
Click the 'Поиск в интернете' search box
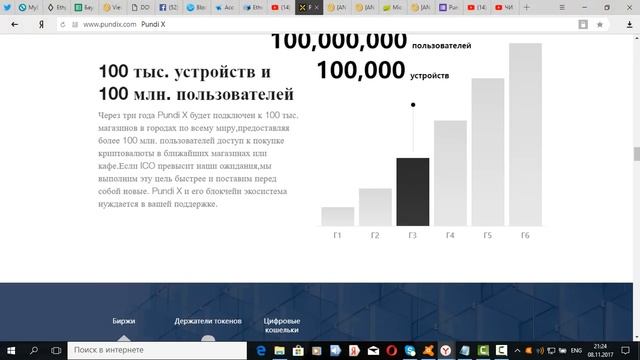[x=157, y=350]
